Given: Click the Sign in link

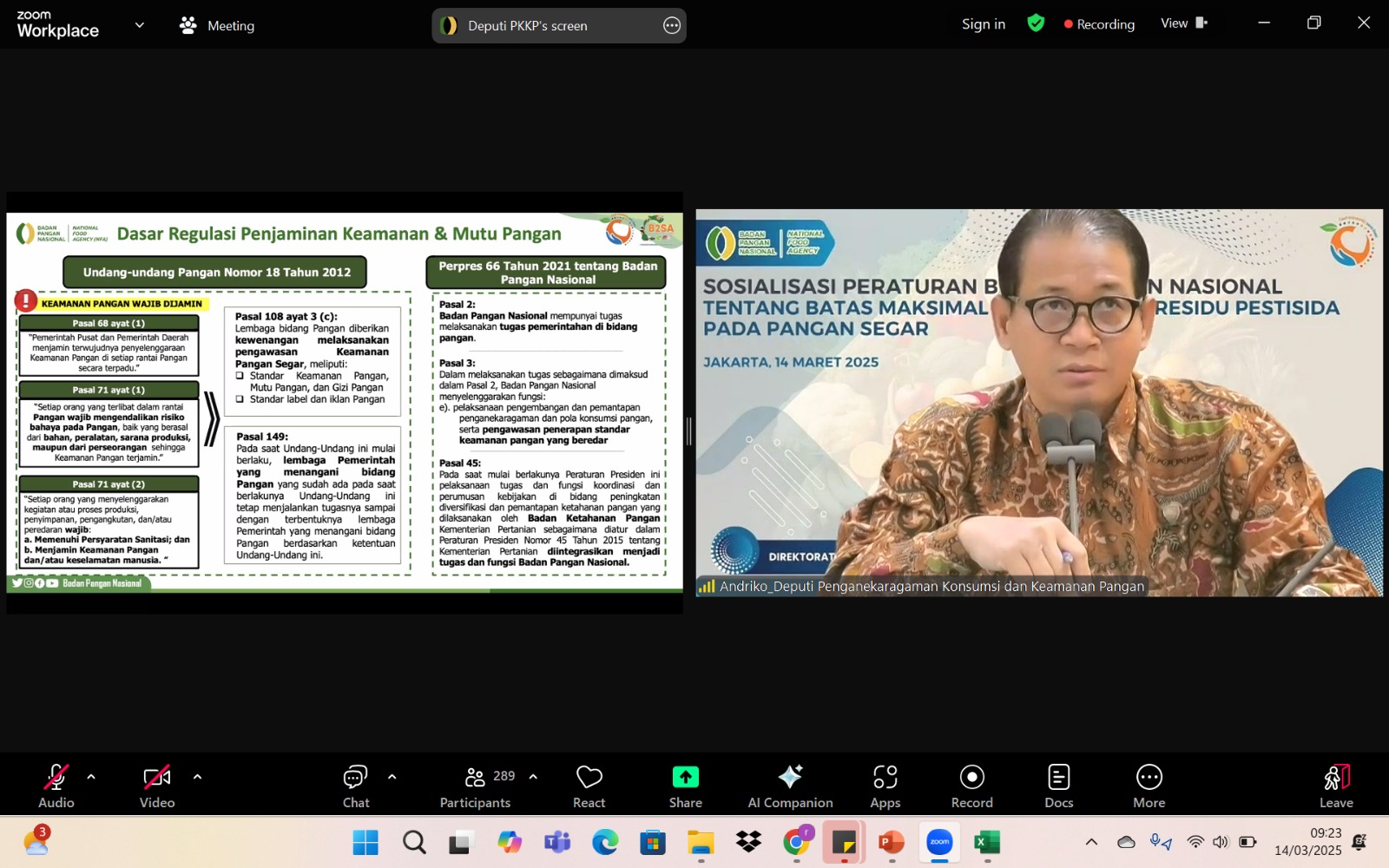Looking at the screenshot, I should 983,24.
